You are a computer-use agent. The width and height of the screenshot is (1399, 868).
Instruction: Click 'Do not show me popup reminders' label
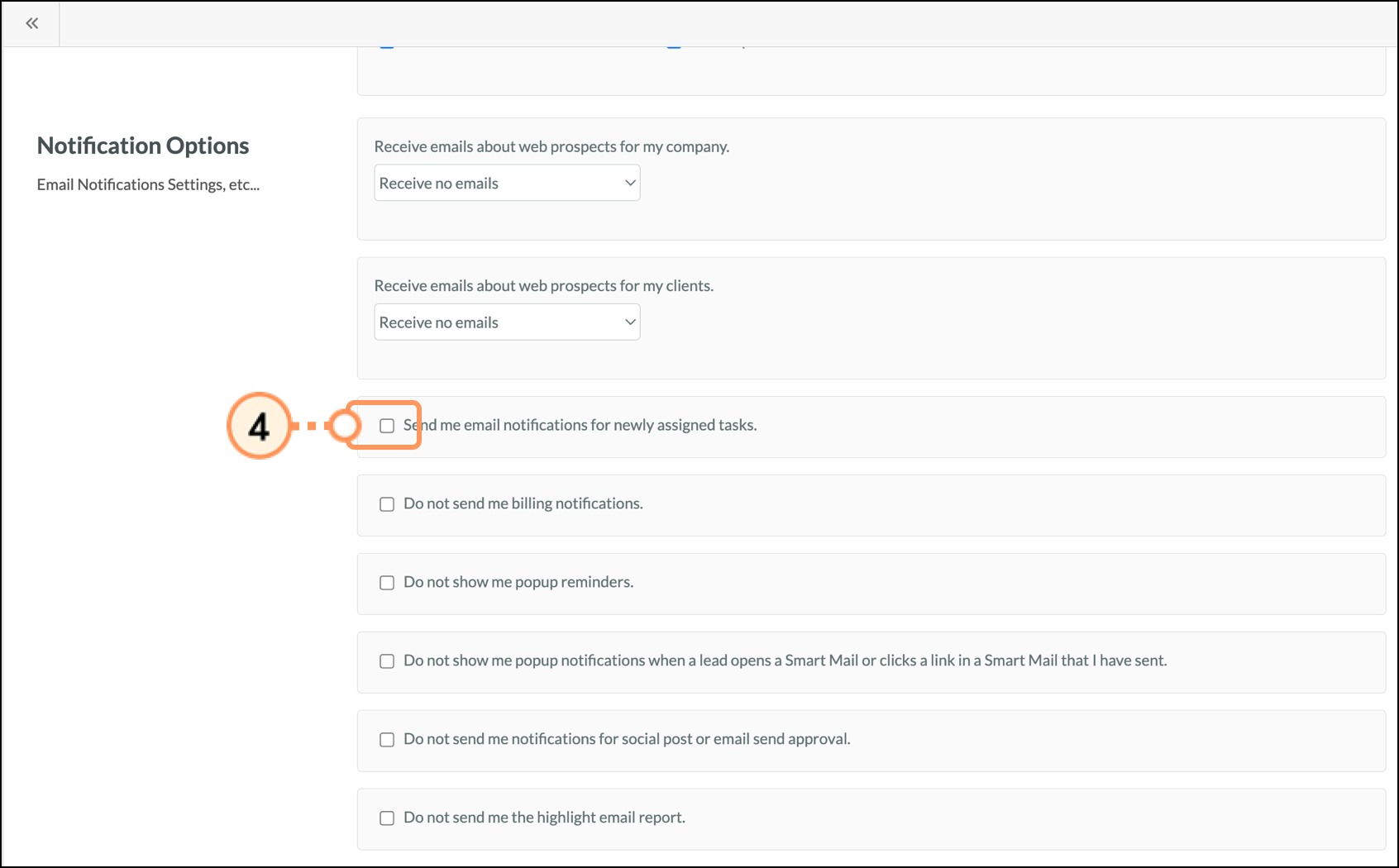click(x=518, y=582)
